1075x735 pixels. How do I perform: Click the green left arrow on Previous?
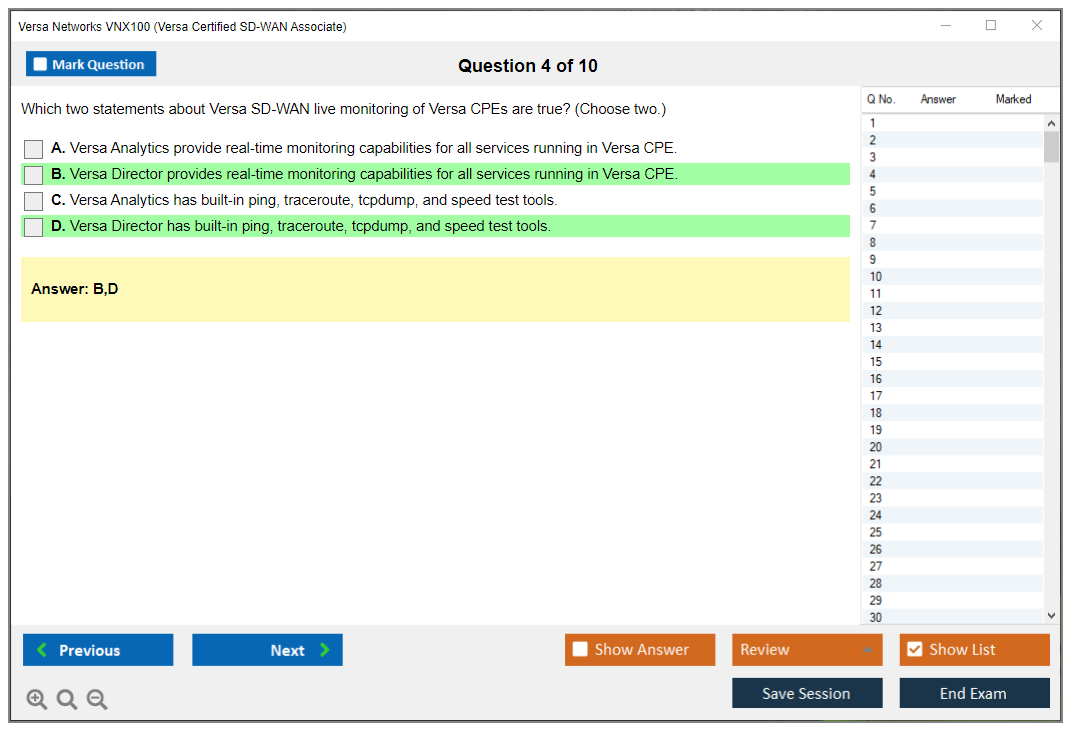click(42, 650)
